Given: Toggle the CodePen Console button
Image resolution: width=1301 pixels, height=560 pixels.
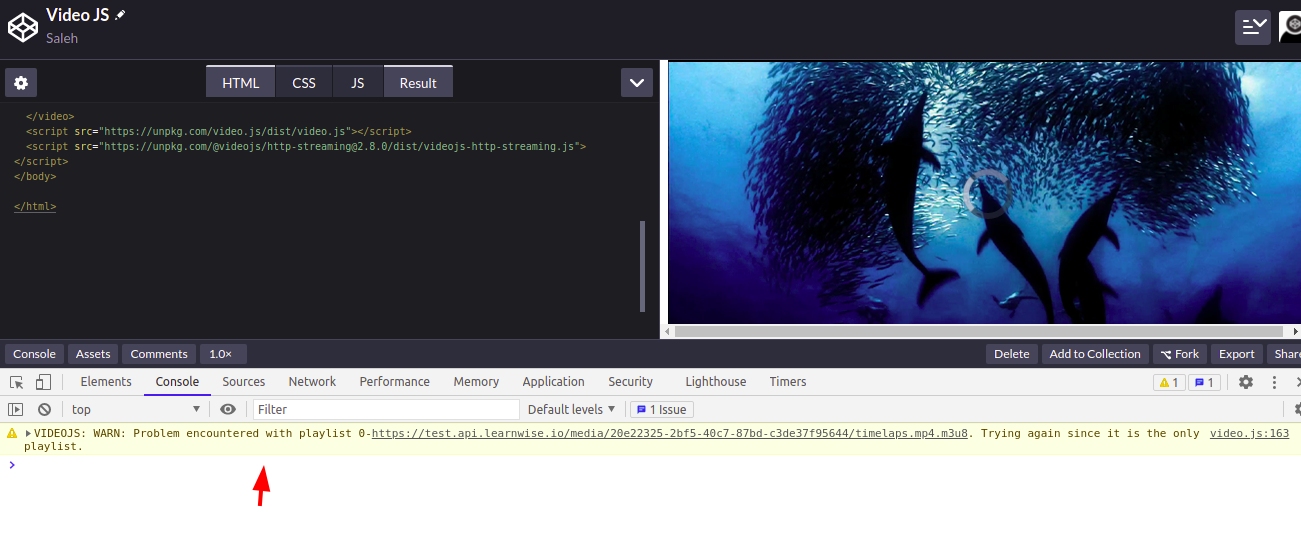Looking at the screenshot, I should (x=34, y=354).
